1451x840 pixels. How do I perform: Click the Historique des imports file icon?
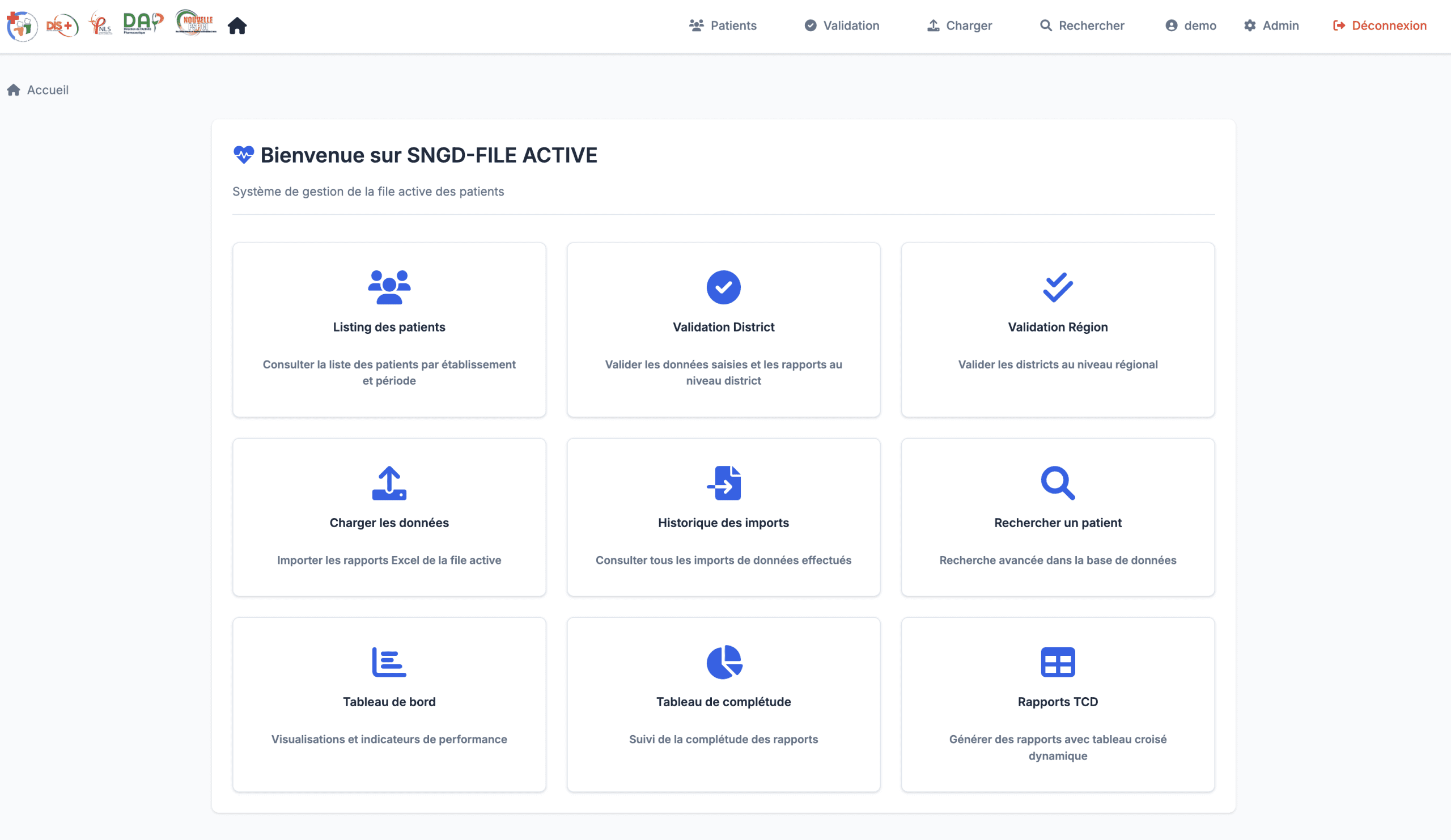point(723,482)
